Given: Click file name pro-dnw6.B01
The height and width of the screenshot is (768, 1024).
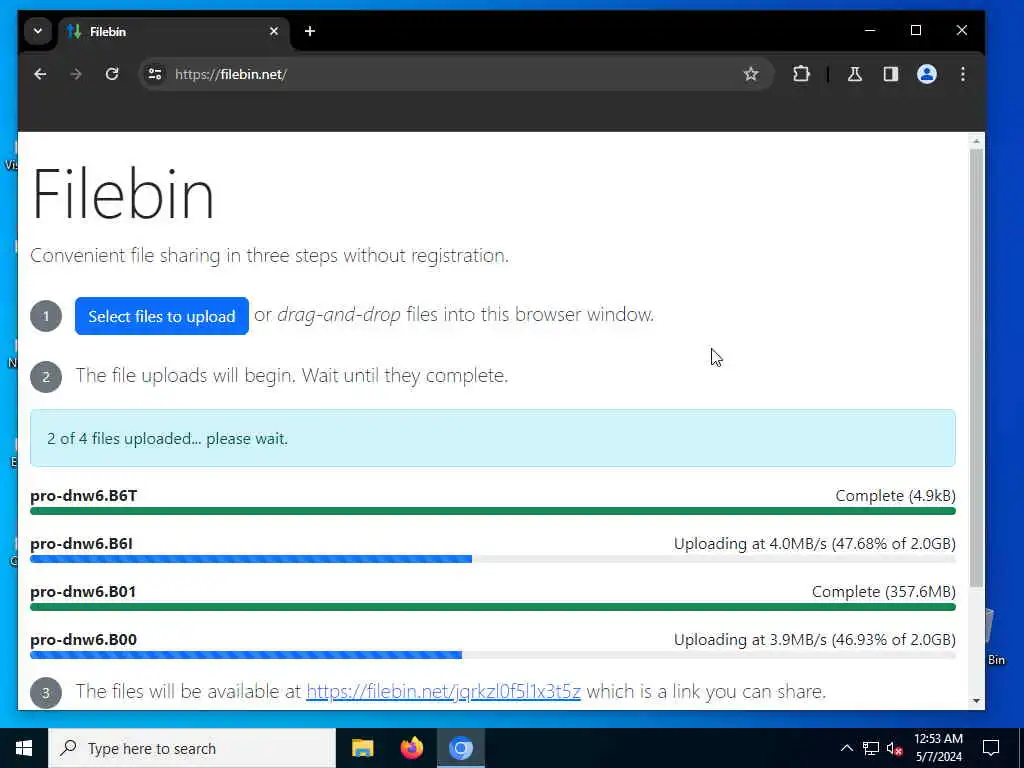Looking at the screenshot, I should [83, 592].
